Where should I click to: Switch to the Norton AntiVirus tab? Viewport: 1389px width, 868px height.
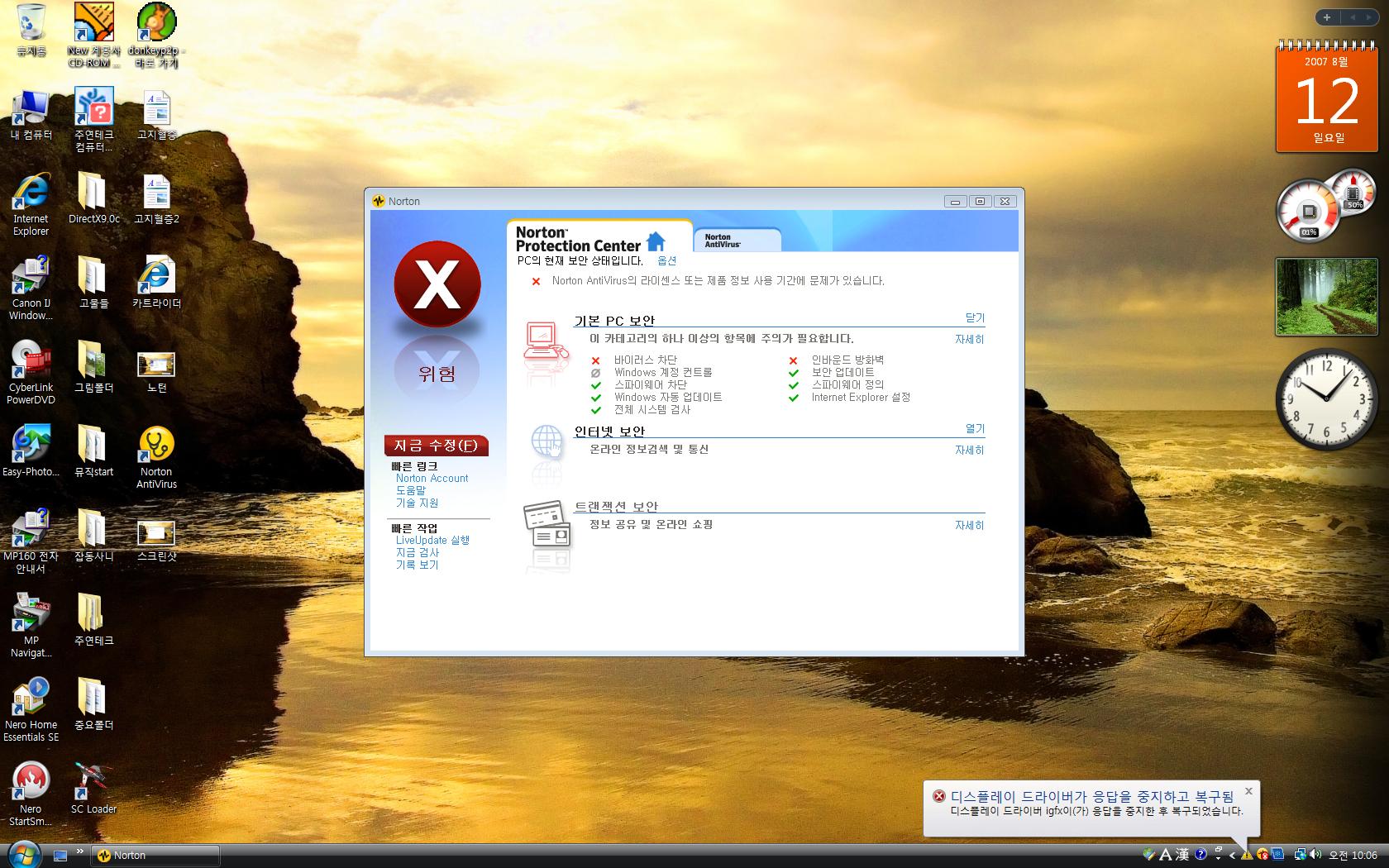[x=737, y=240]
